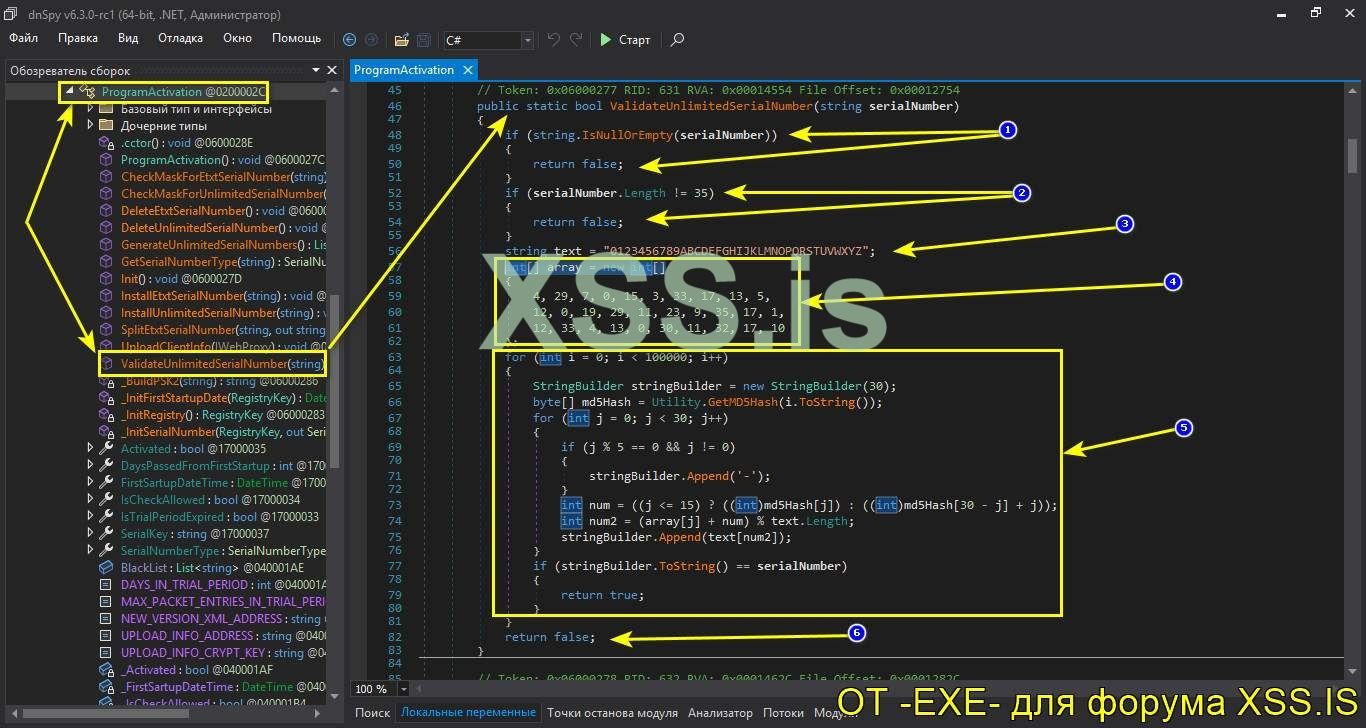Click the BlackList field icon
The height and width of the screenshot is (728, 1366).
(106, 568)
